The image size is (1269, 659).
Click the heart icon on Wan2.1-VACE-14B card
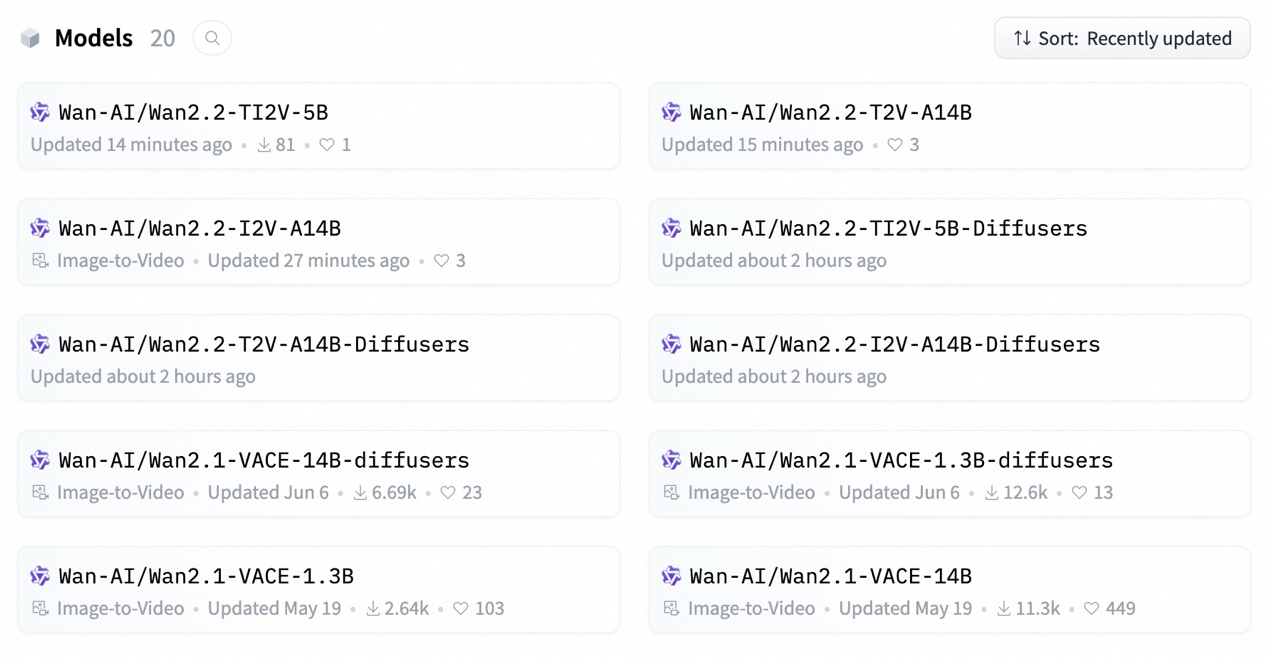pyautogui.click(x=1092, y=609)
